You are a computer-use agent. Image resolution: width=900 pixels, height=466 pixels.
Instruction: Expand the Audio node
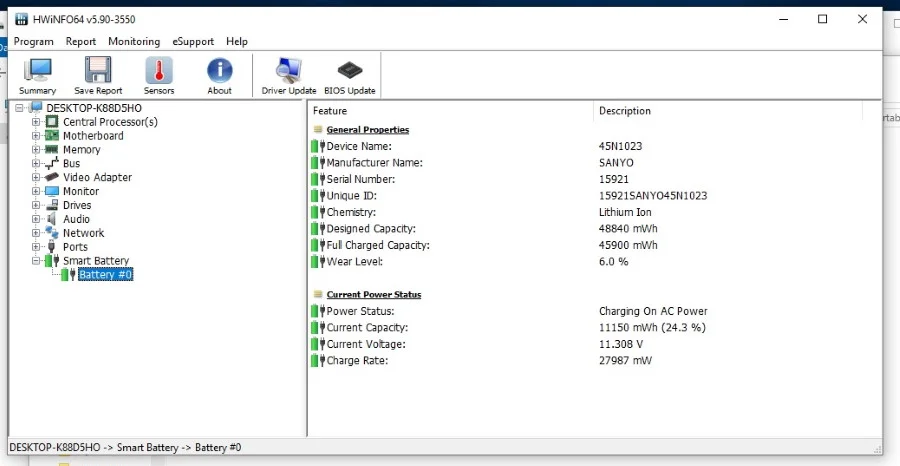click(36, 219)
